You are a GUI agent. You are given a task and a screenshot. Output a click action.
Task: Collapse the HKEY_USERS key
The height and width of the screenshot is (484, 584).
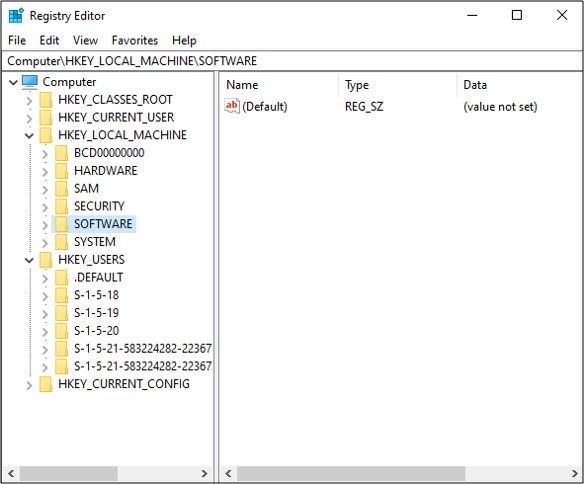pos(29,260)
